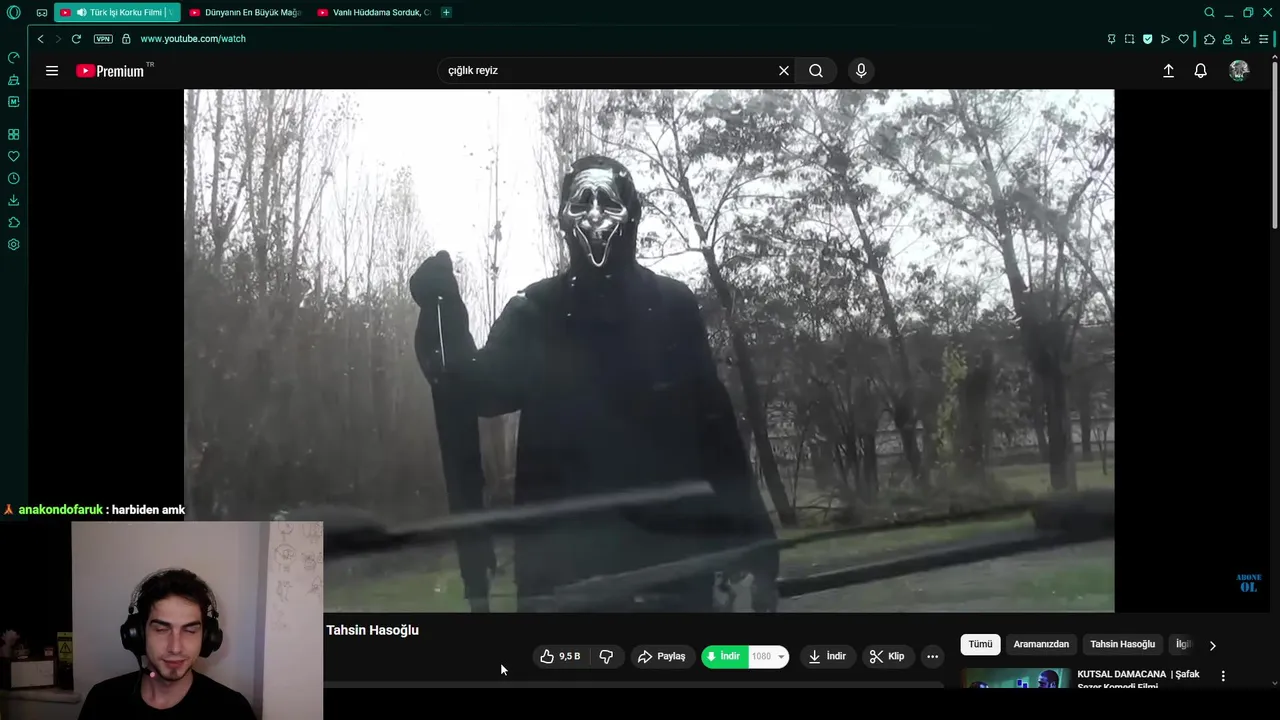
Task: Open the YouTube hamburger guide menu
Action: (x=52, y=71)
